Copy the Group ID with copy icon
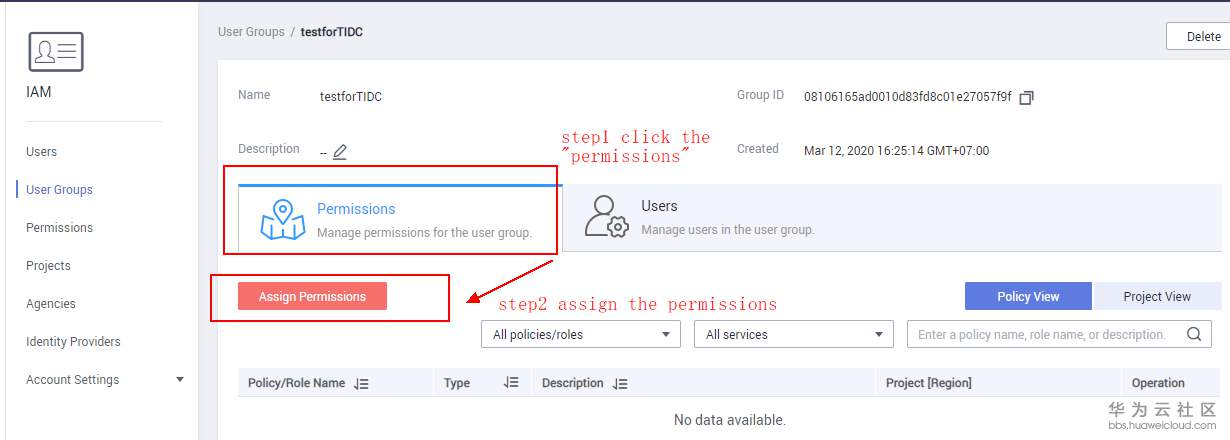Viewport: 1230px width, 440px height. point(1026,97)
